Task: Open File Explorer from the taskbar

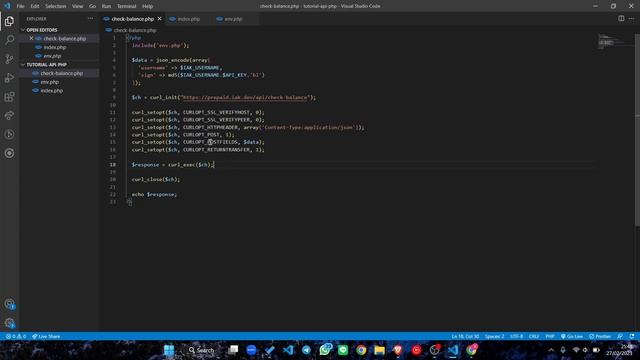Action: tap(380, 350)
